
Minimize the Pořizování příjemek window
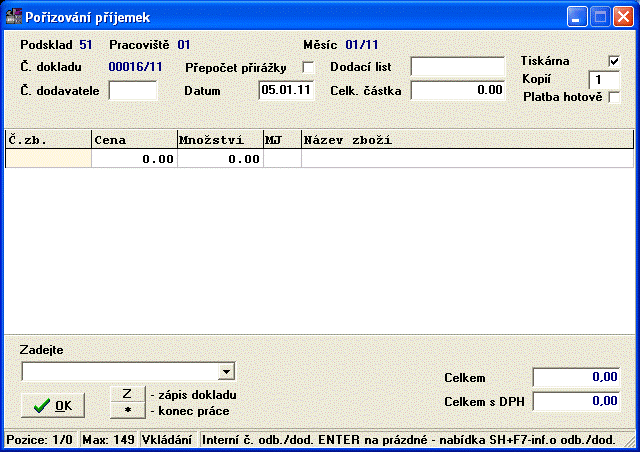(577, 17)
